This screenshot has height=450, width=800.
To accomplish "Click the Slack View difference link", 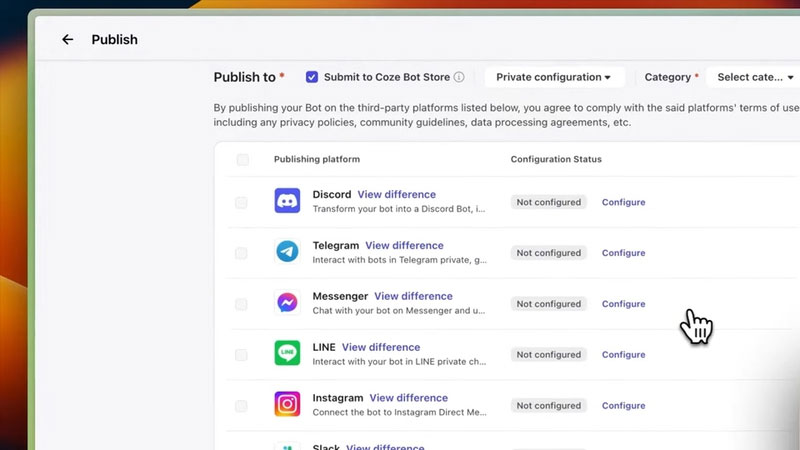I will click(384, 446).
